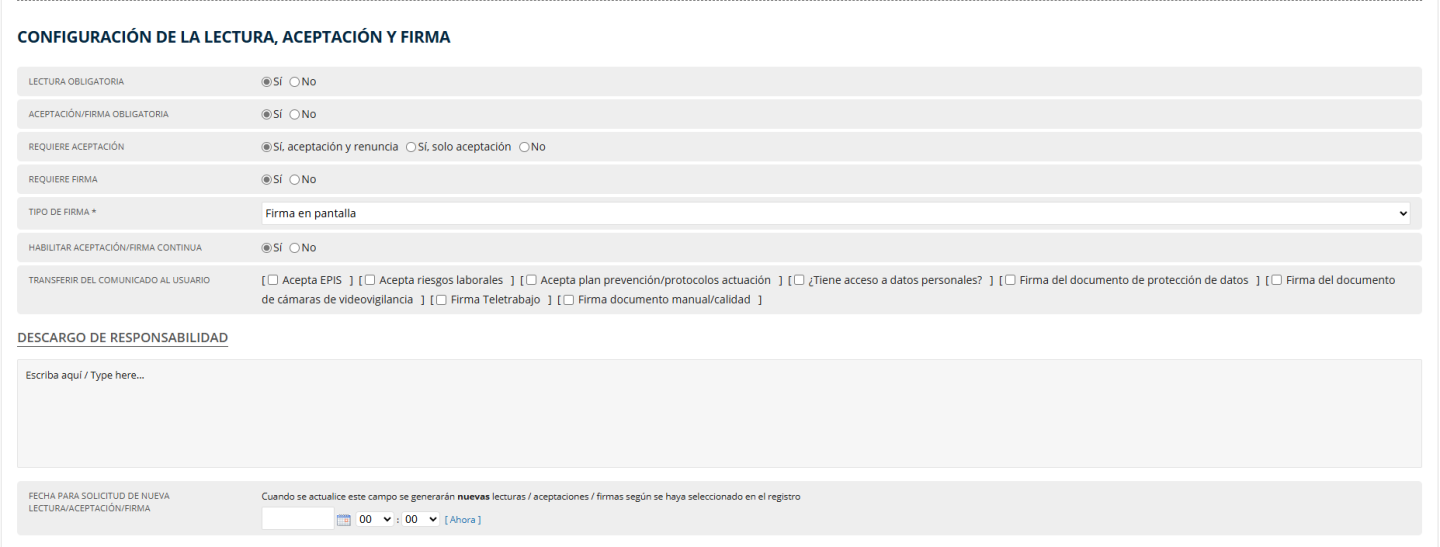Viewport: 1440px width, 547px height.
Task: Focus the Descargo de Responsabilidad text area
Action: pyautogui.click(x=719, y=413)
